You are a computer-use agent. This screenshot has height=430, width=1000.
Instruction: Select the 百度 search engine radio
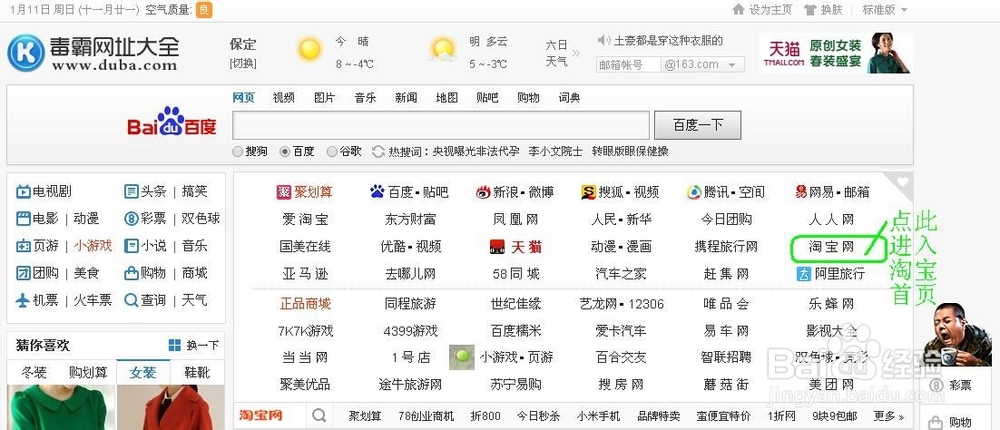[285, 152]
